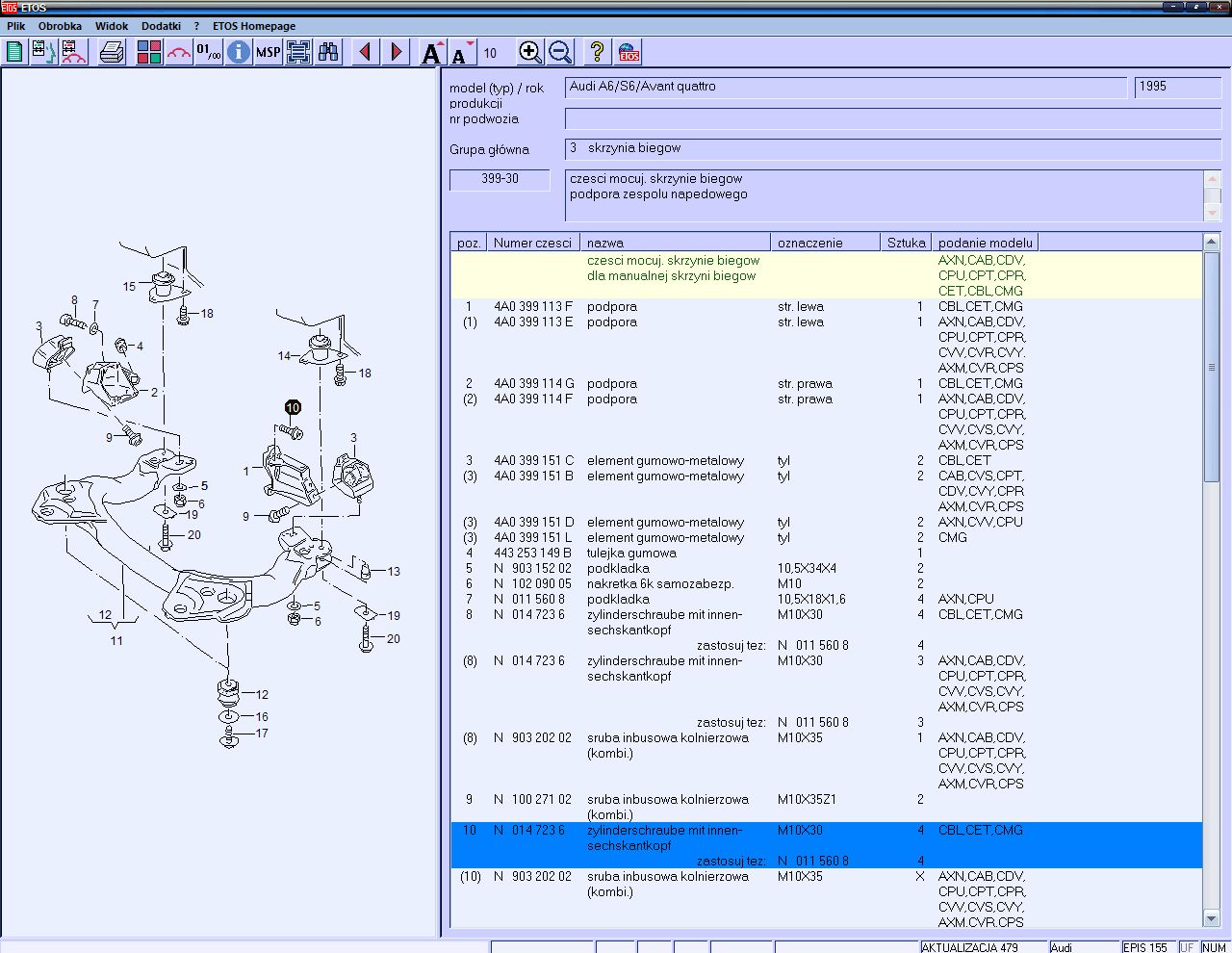Open the four colored squares icon
The height and width of the screenshot is (953, 1232).
[x=149, y=52]
